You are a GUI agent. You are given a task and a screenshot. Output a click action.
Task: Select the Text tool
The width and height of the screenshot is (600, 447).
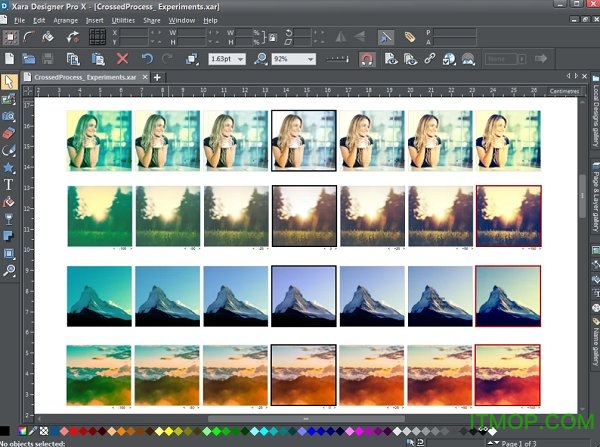[8, 185]
